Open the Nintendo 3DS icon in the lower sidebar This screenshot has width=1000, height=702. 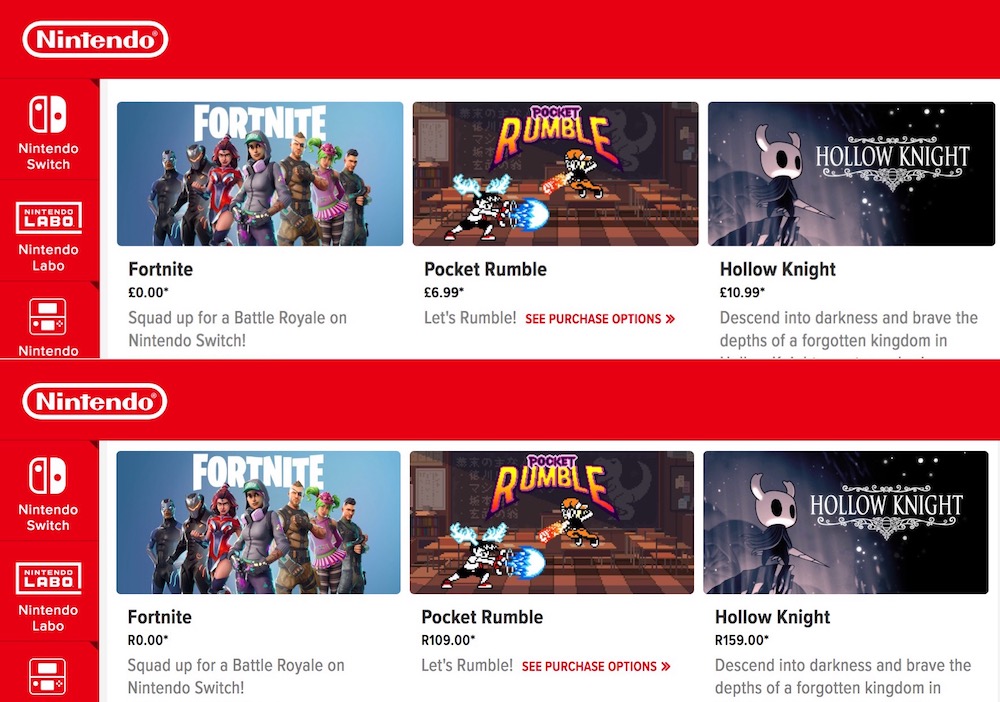coord(48,676)
